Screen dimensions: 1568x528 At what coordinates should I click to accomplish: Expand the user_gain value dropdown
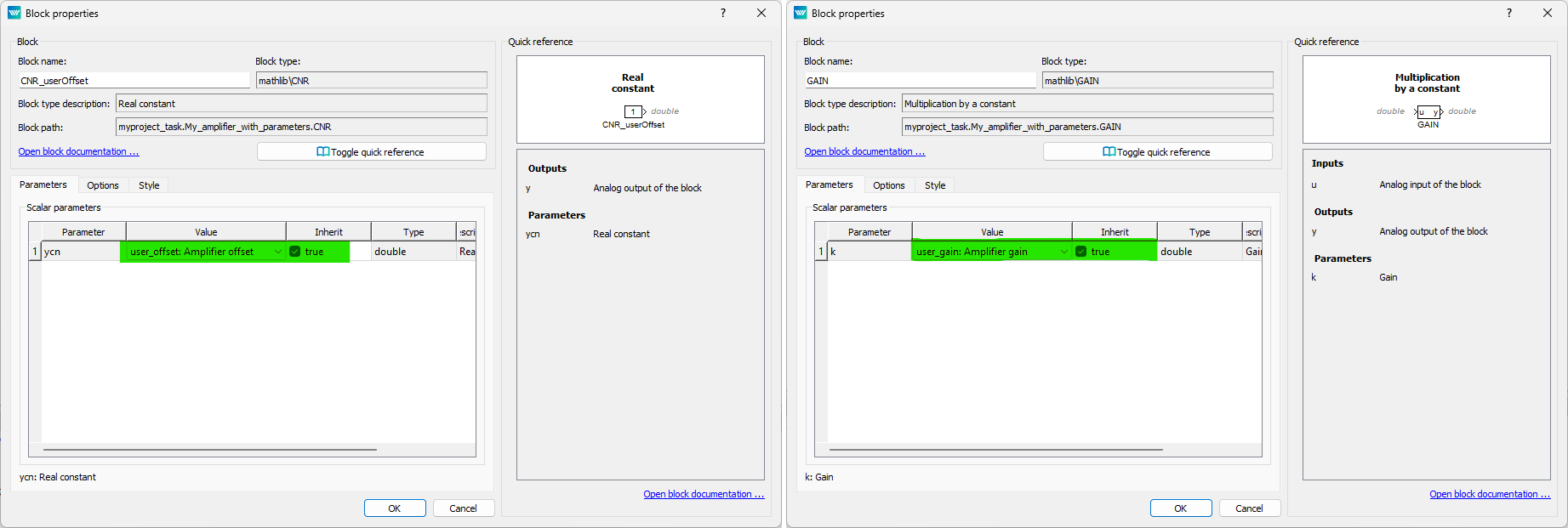click(x=1063, y=252)
